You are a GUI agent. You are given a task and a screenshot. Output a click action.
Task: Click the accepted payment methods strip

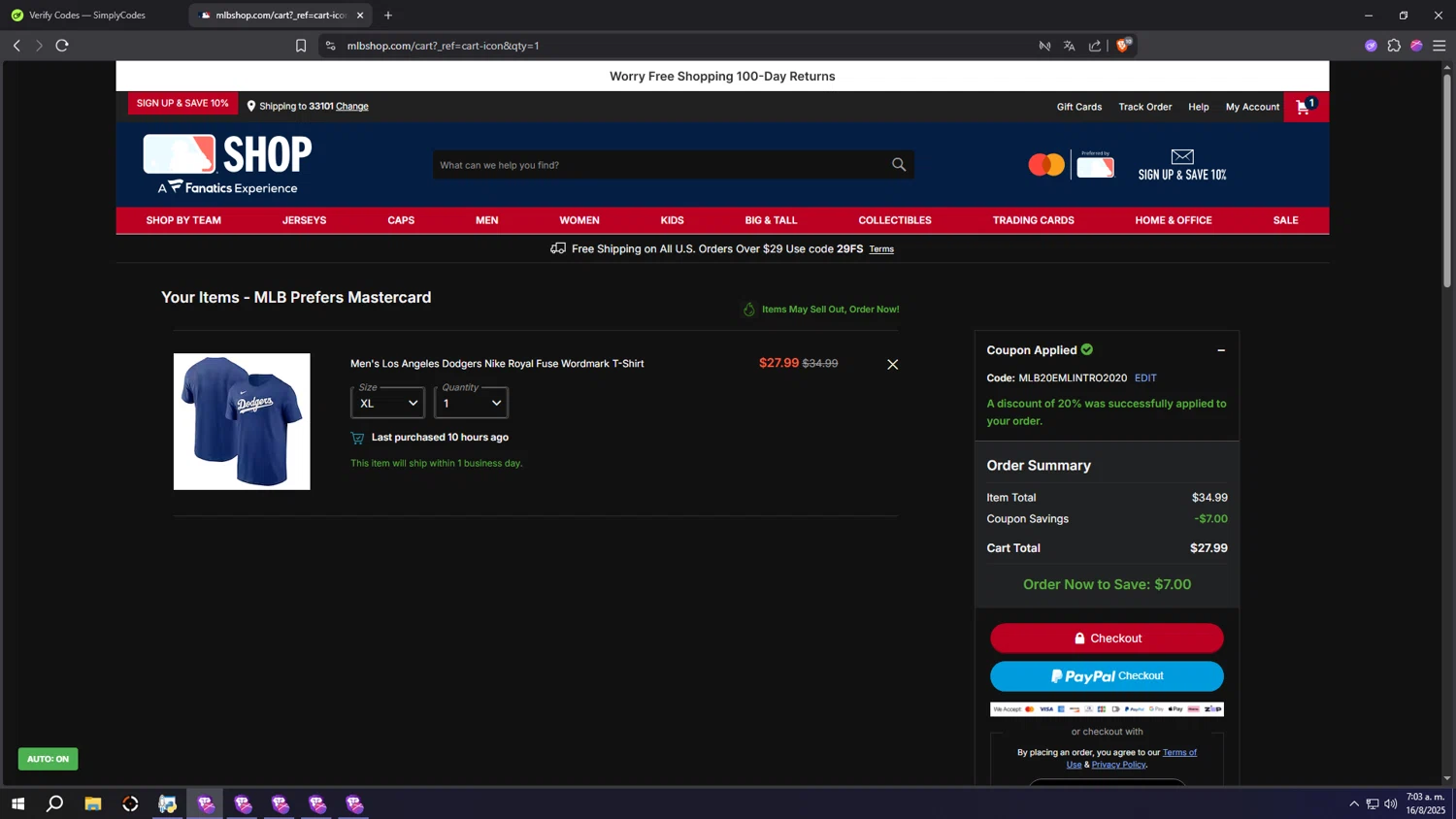pyautogui.click(x=1107, y=709)
